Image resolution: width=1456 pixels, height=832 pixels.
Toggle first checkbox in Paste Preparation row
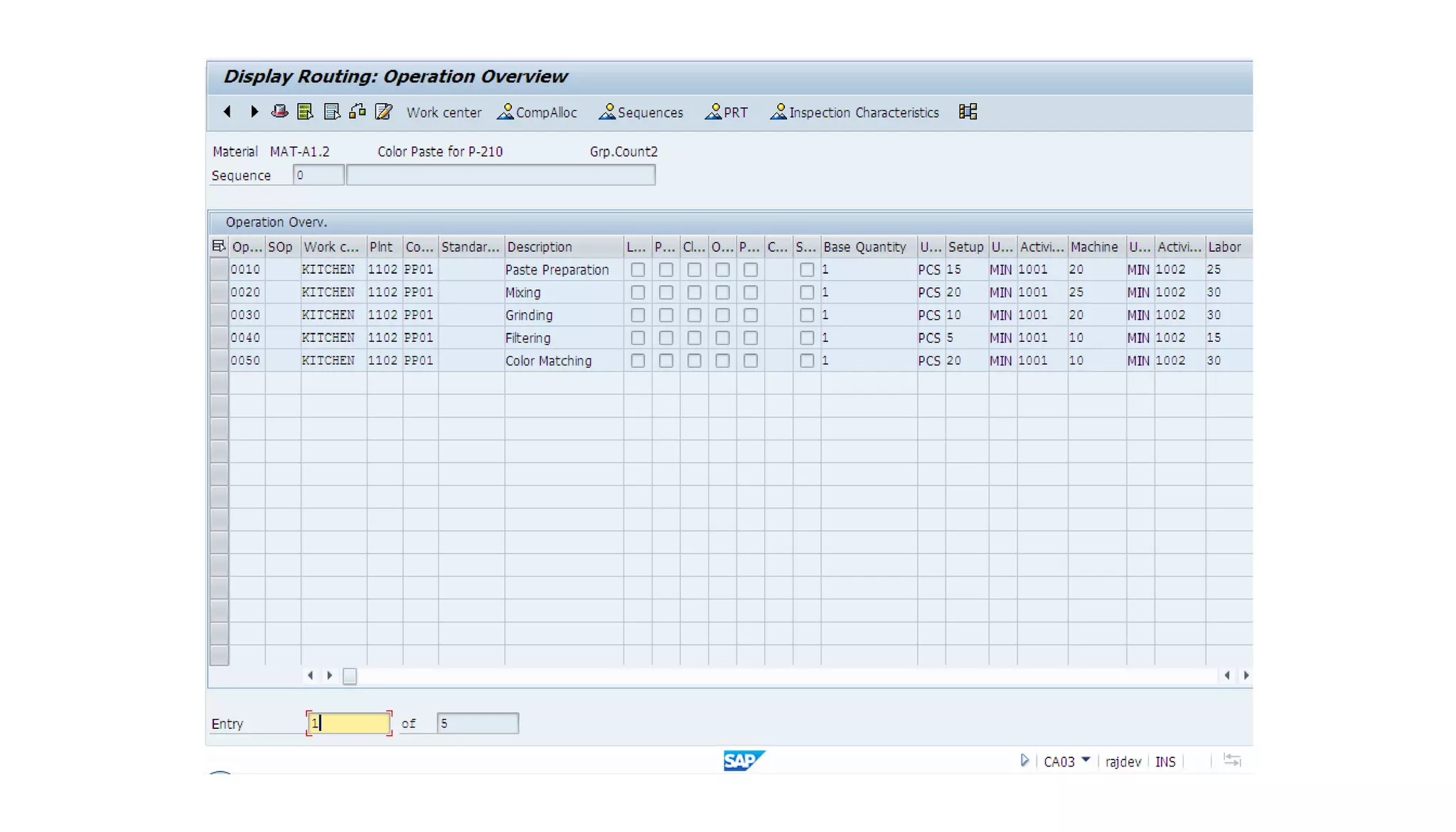click(x=638, y=270)
